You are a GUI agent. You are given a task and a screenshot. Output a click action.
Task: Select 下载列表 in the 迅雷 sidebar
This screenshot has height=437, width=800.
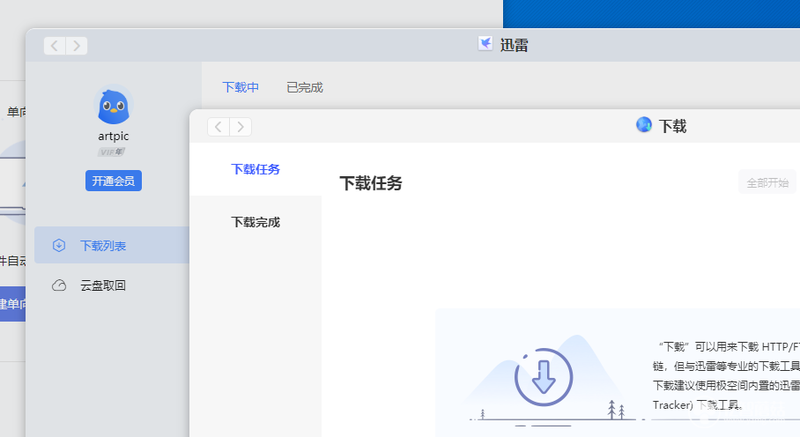[x=112, y=245]
